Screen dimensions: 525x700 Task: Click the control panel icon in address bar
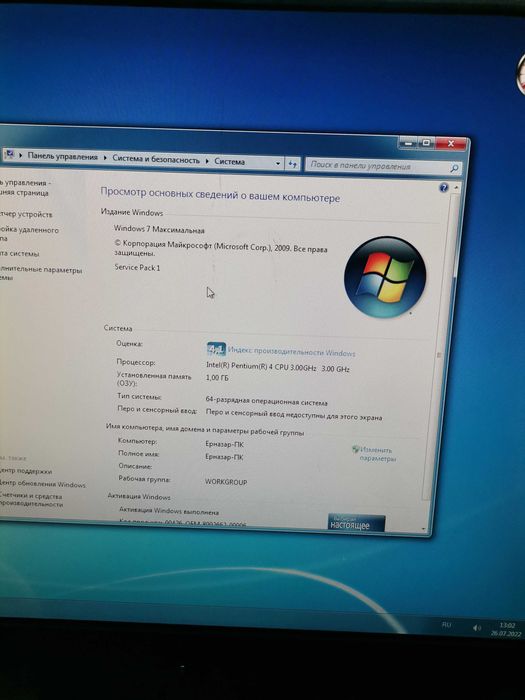pos(9,154)
